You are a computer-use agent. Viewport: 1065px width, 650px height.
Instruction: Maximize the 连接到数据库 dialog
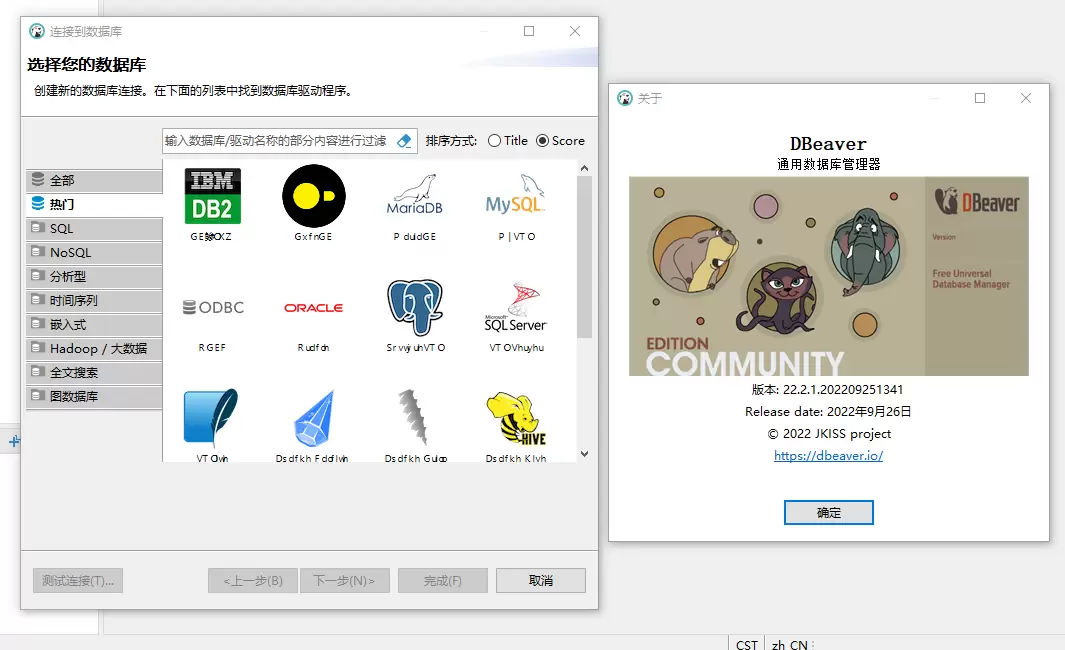529,31
